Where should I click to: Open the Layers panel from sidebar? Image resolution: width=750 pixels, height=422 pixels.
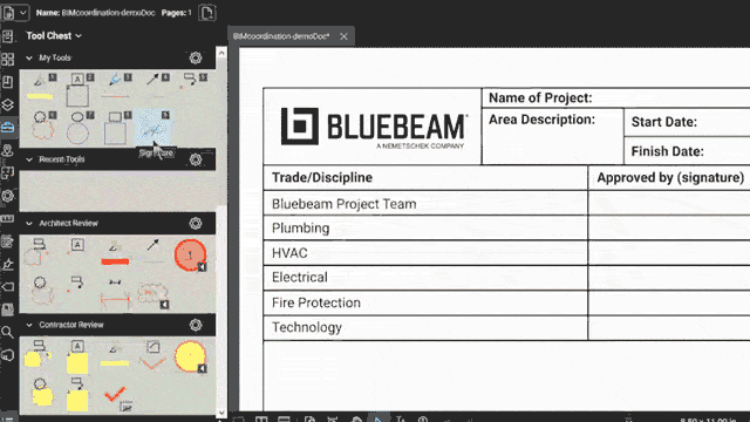tap(8, 104)
